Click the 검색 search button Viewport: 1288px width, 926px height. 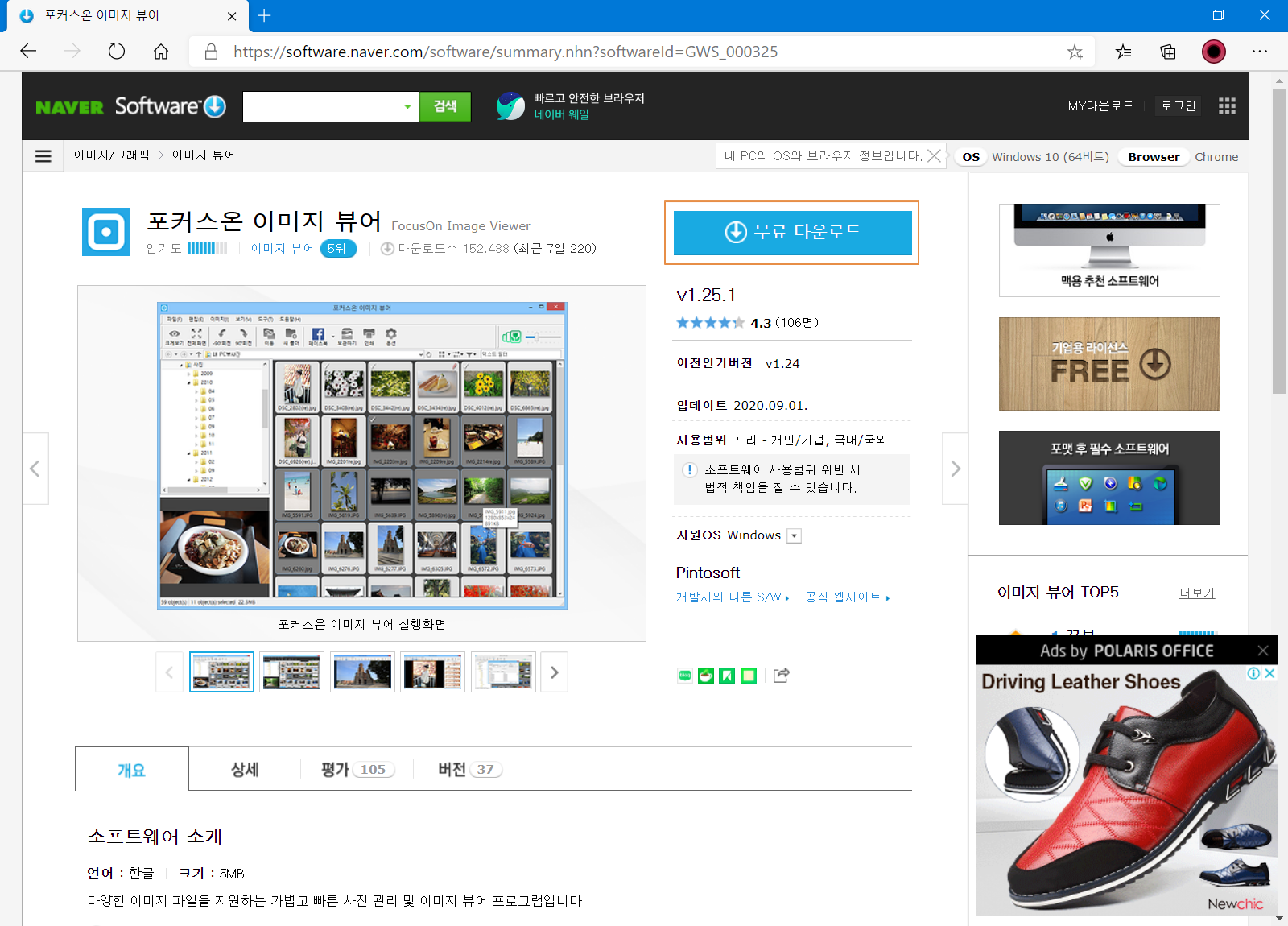445,106
